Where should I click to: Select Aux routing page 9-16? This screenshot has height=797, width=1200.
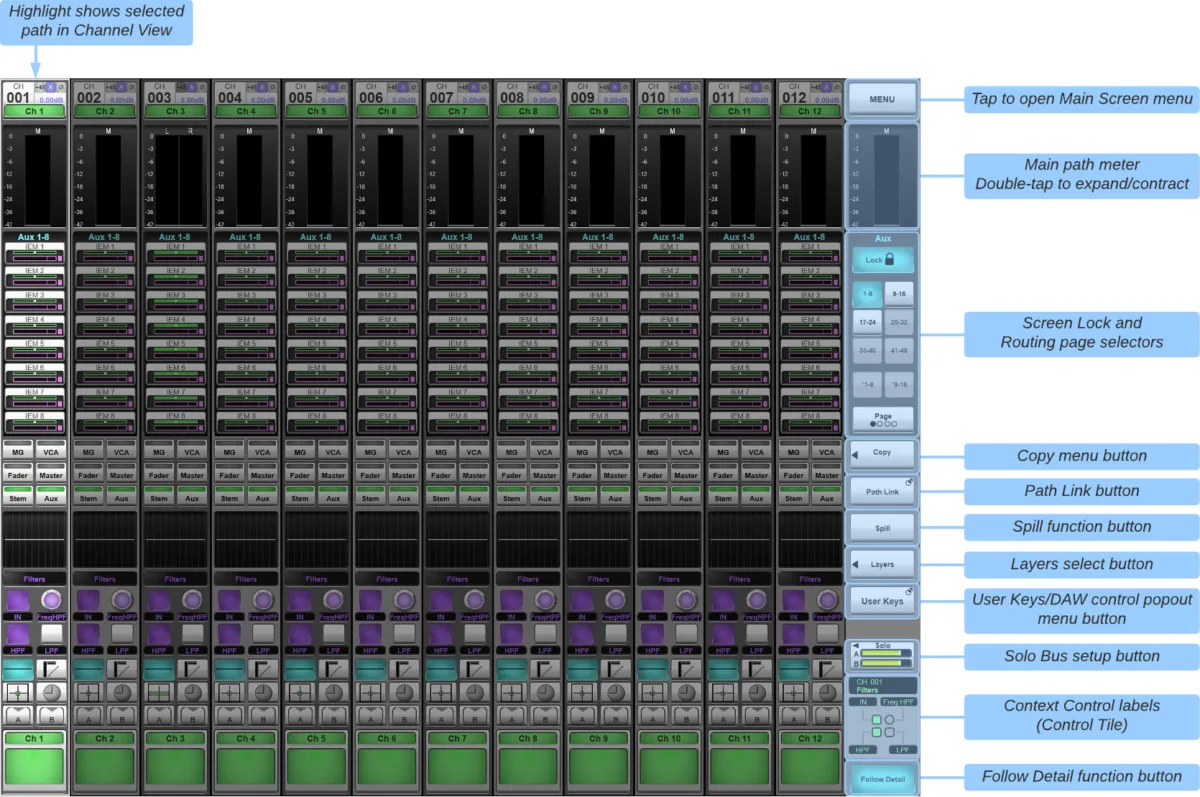[898, 294]
